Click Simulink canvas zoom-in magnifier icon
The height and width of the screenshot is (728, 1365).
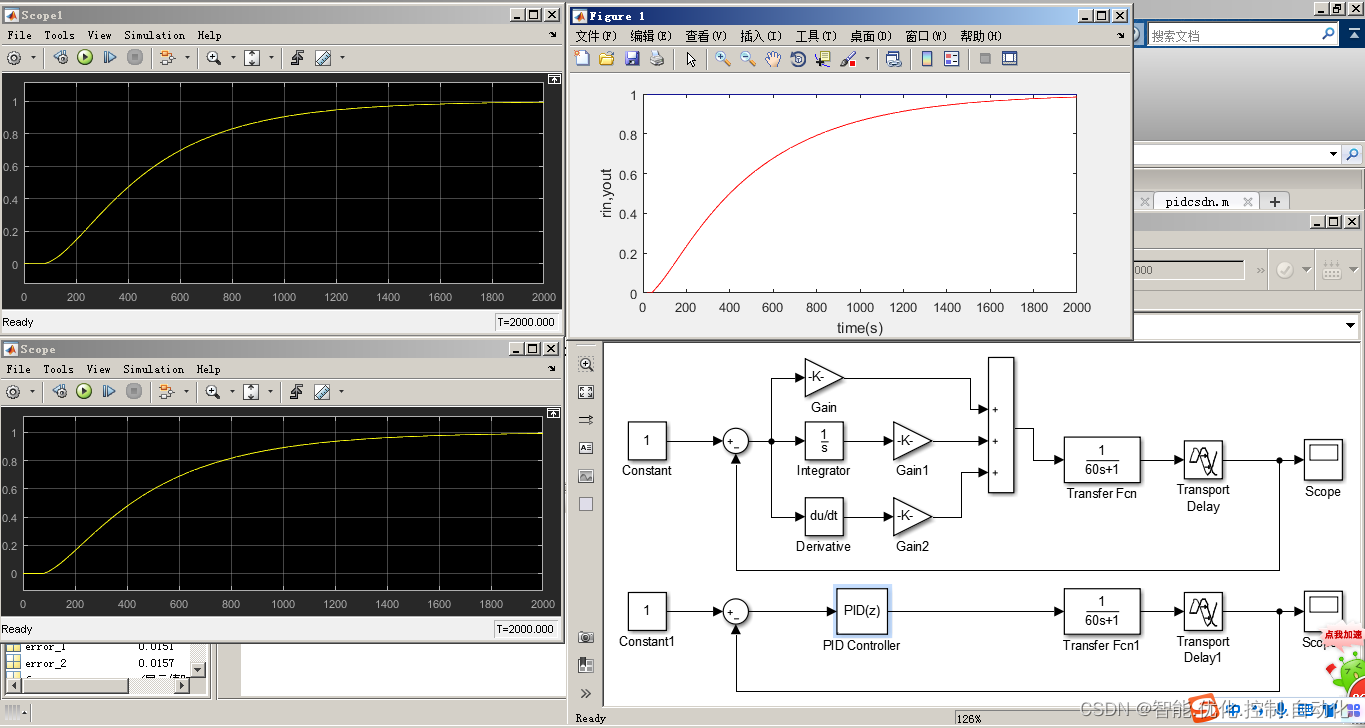(x=586, y=365)
